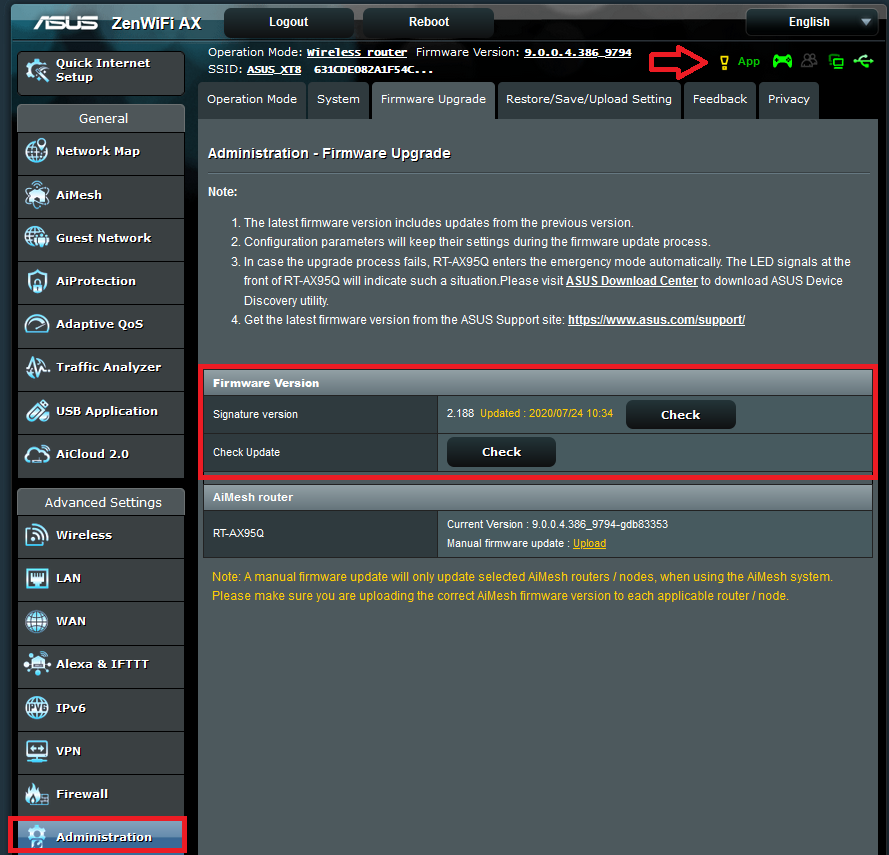The image size is (889, 855).
Task: Open the Feedback tab
Action: coord(720,100)
